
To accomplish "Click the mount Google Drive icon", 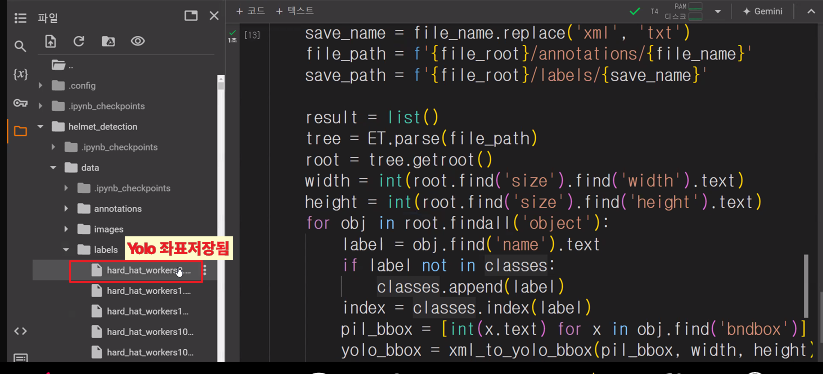I will [108, 41].
